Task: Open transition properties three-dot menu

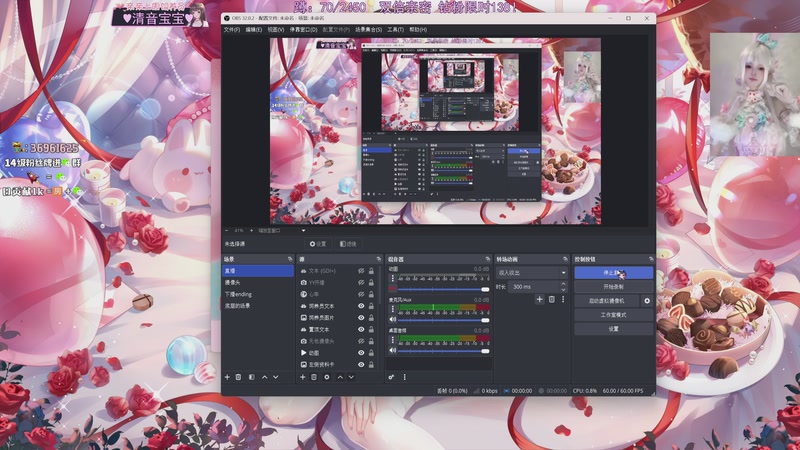Action: click(563, 299)
